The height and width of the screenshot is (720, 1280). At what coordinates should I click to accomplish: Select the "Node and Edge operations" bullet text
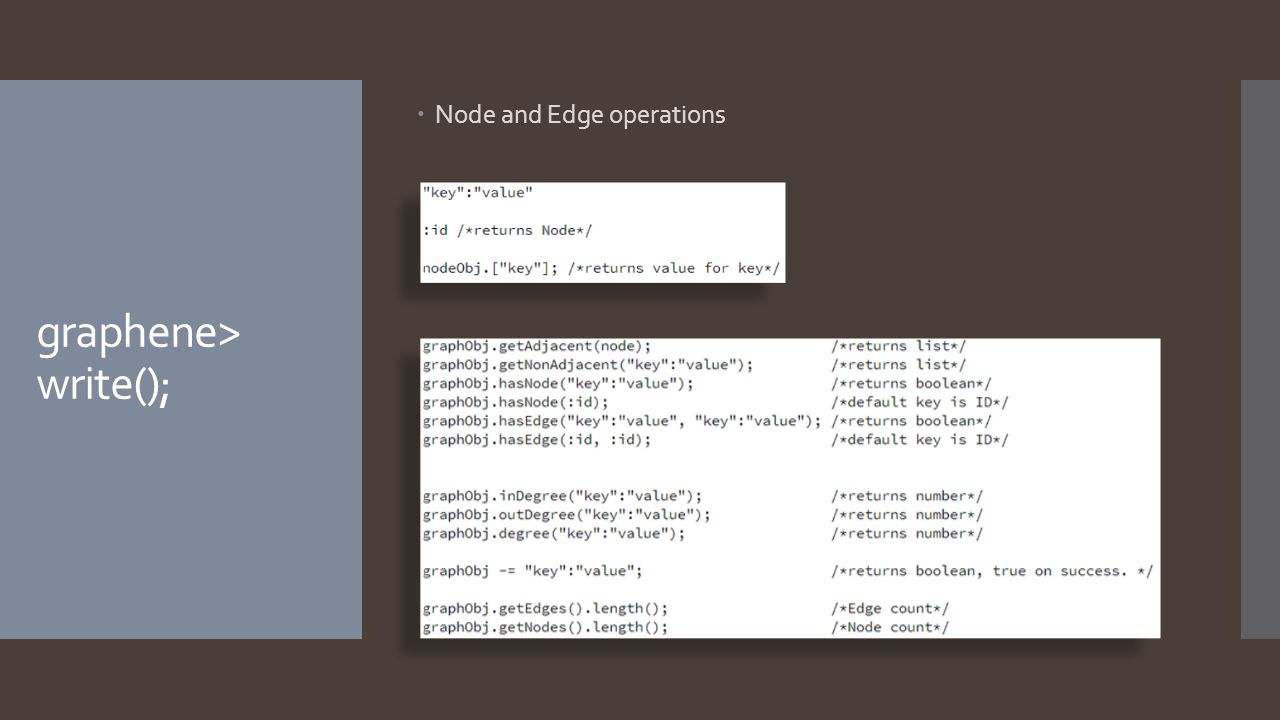pyautogui.click(x=580, y=115)
